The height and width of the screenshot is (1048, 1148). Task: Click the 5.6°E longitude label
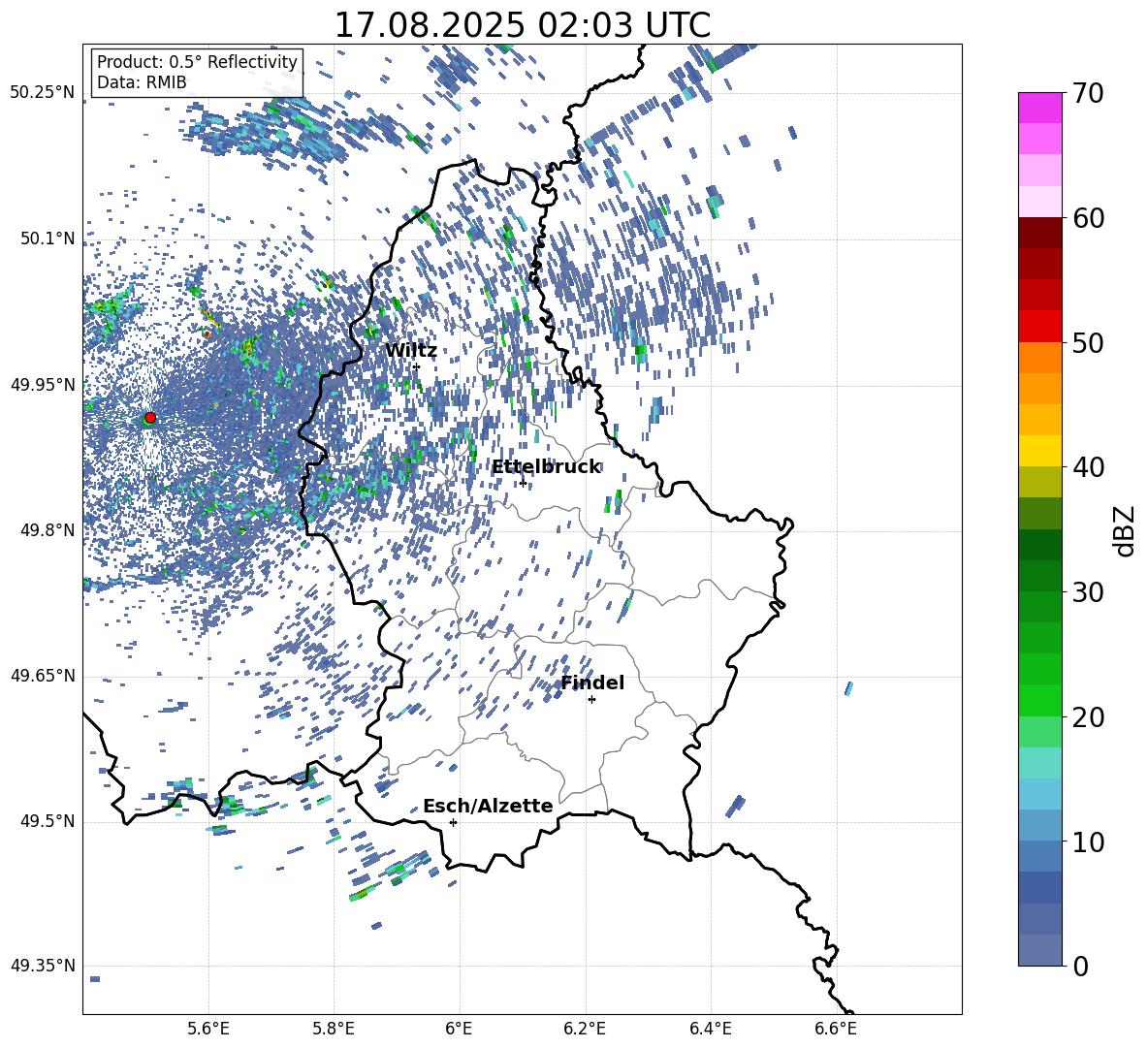208,1029
